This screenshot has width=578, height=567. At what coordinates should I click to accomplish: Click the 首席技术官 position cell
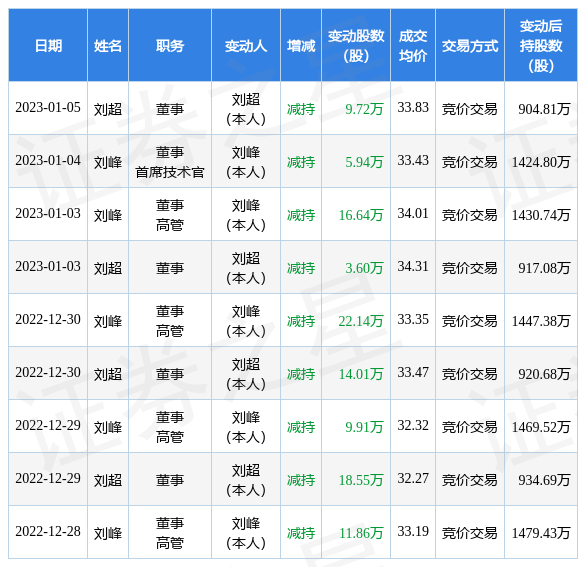point(170,172)
